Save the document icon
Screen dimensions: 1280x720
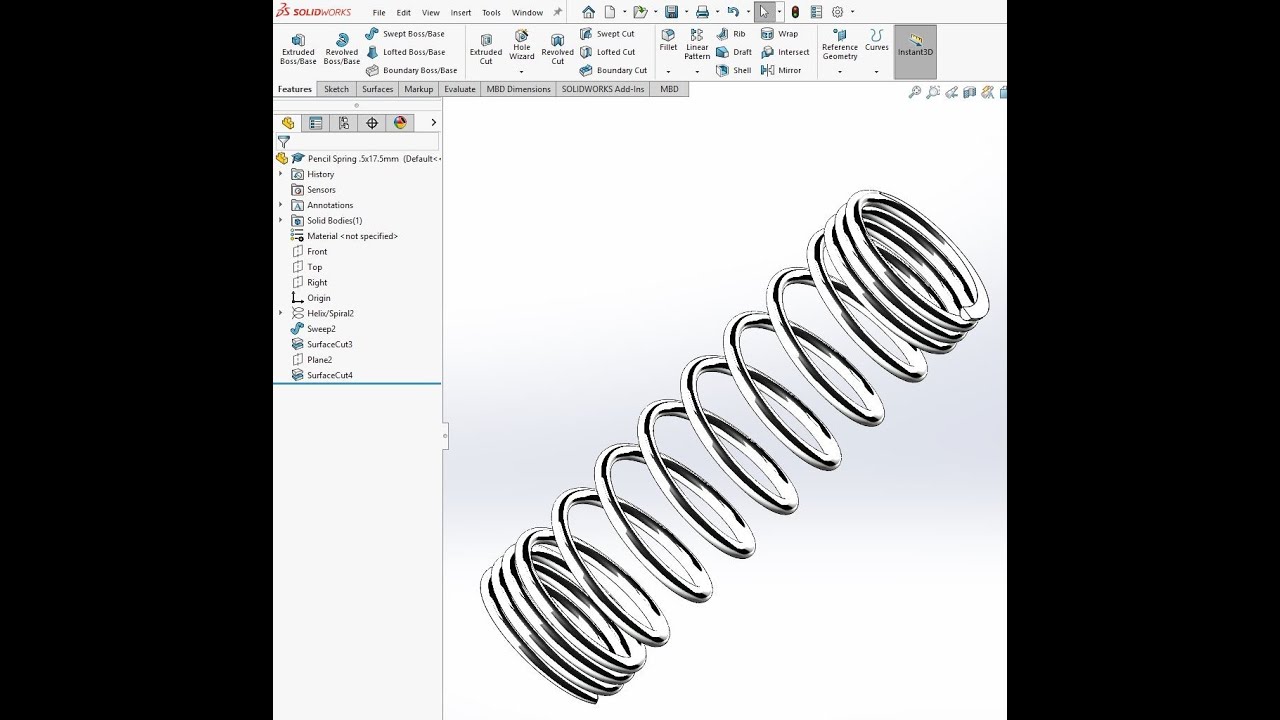click(x=671, y=12)
